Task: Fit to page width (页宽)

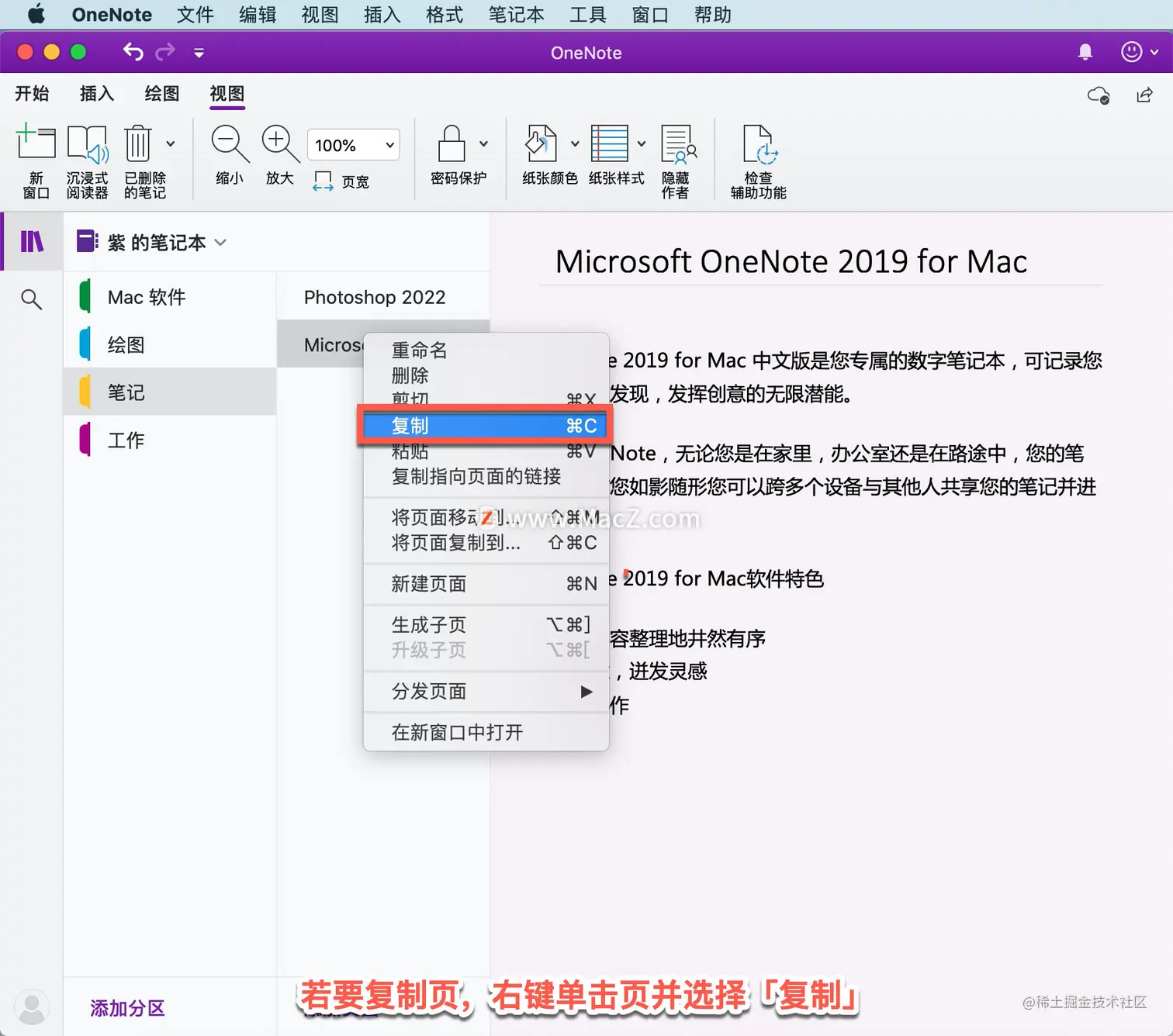Action: point(341,181)
